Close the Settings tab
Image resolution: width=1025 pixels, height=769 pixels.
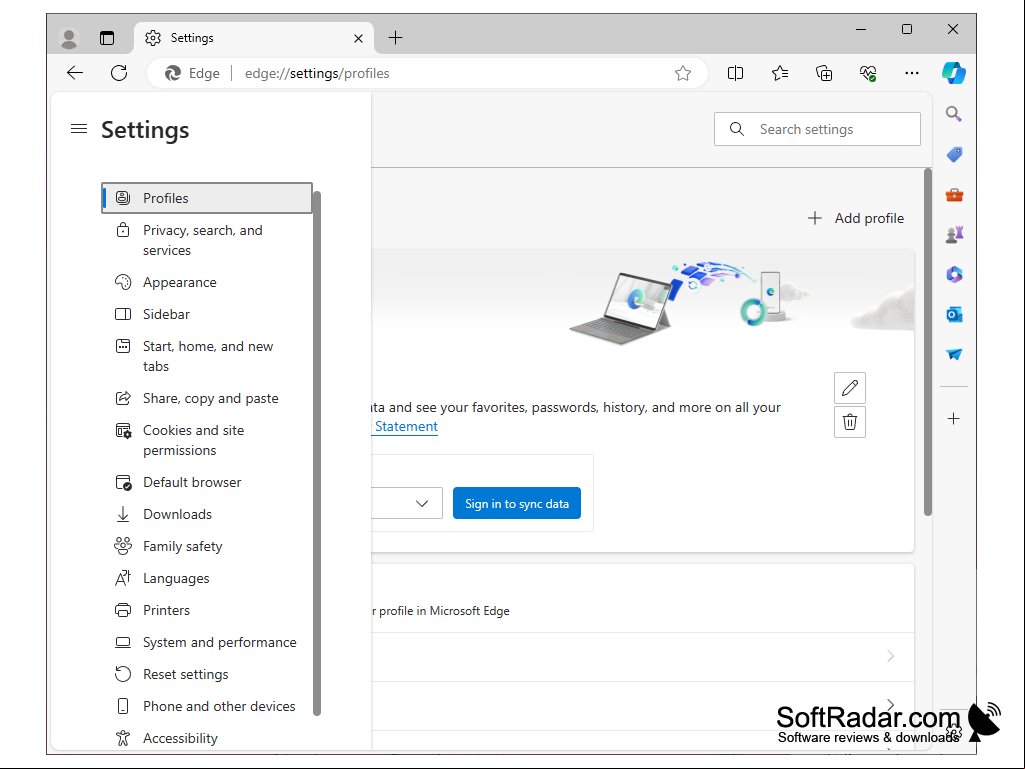pos(358,39)
